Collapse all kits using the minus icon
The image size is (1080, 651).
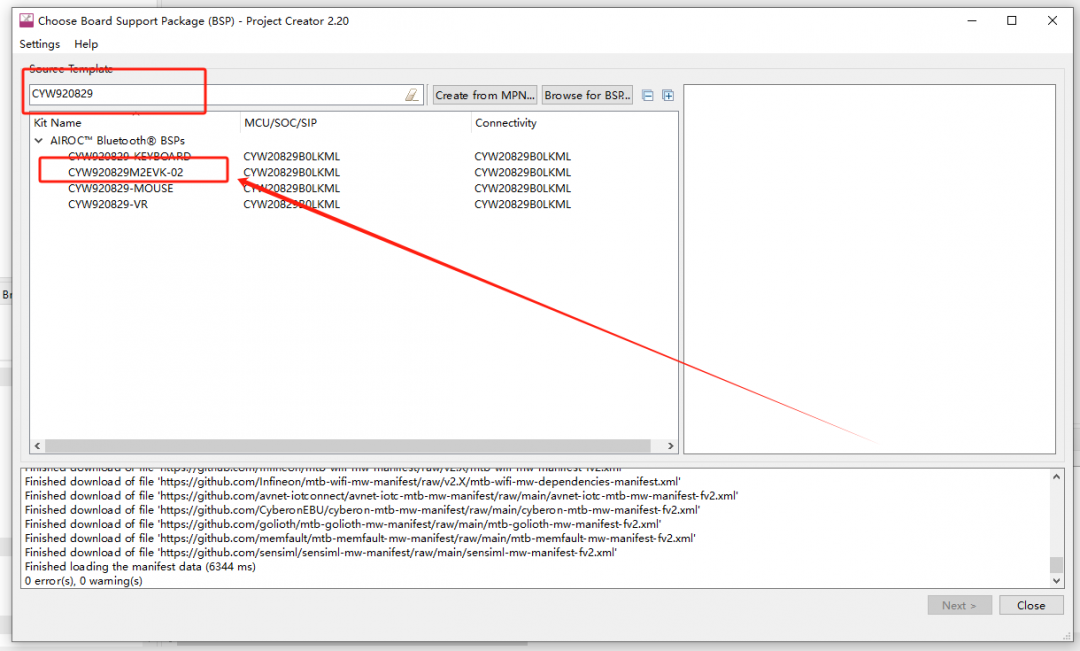647,94
